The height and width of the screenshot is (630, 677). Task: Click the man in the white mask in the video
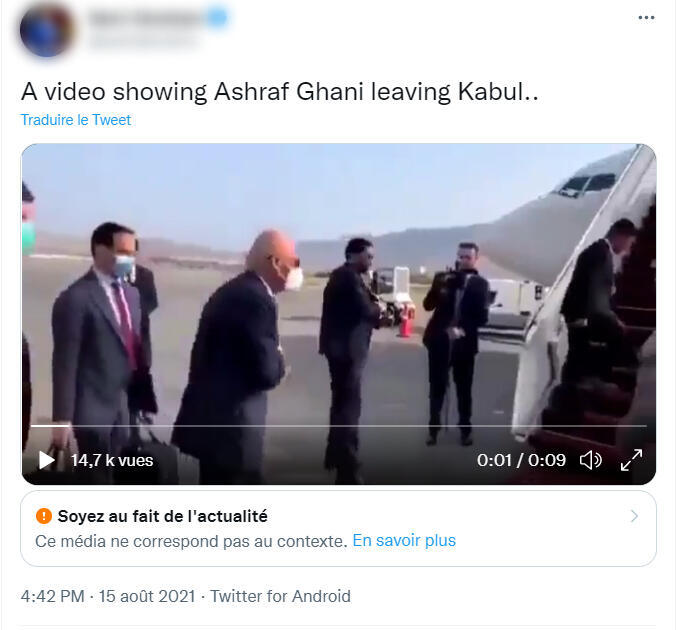click(262, 340)
